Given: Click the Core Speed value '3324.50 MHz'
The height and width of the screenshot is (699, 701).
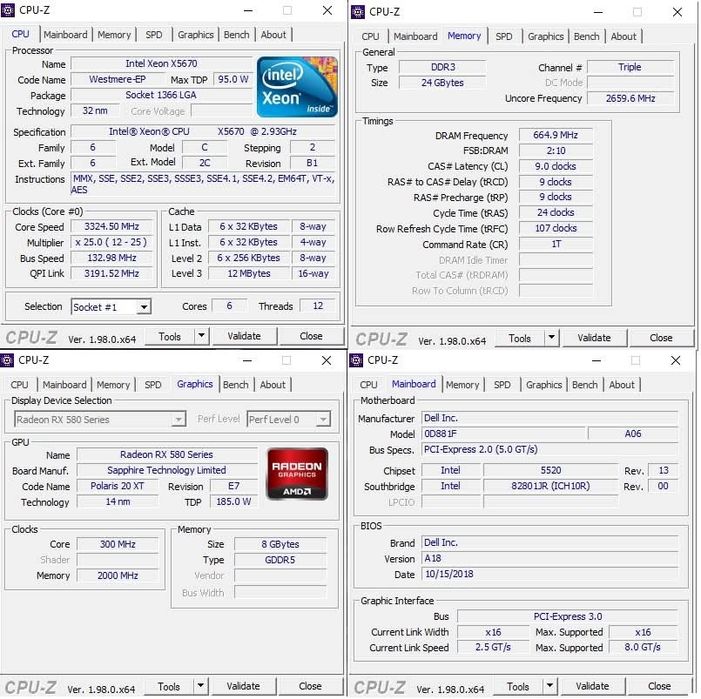Looking at the screenshot, I should tap(112, 227).
